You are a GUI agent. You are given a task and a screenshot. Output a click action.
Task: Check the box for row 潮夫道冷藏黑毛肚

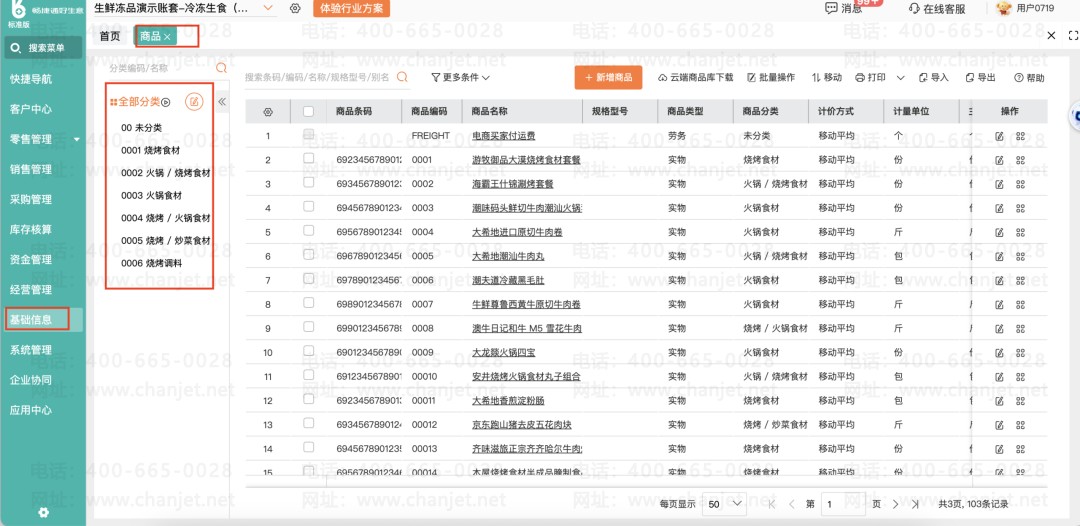pyautogui.click(x=309, y=279)
